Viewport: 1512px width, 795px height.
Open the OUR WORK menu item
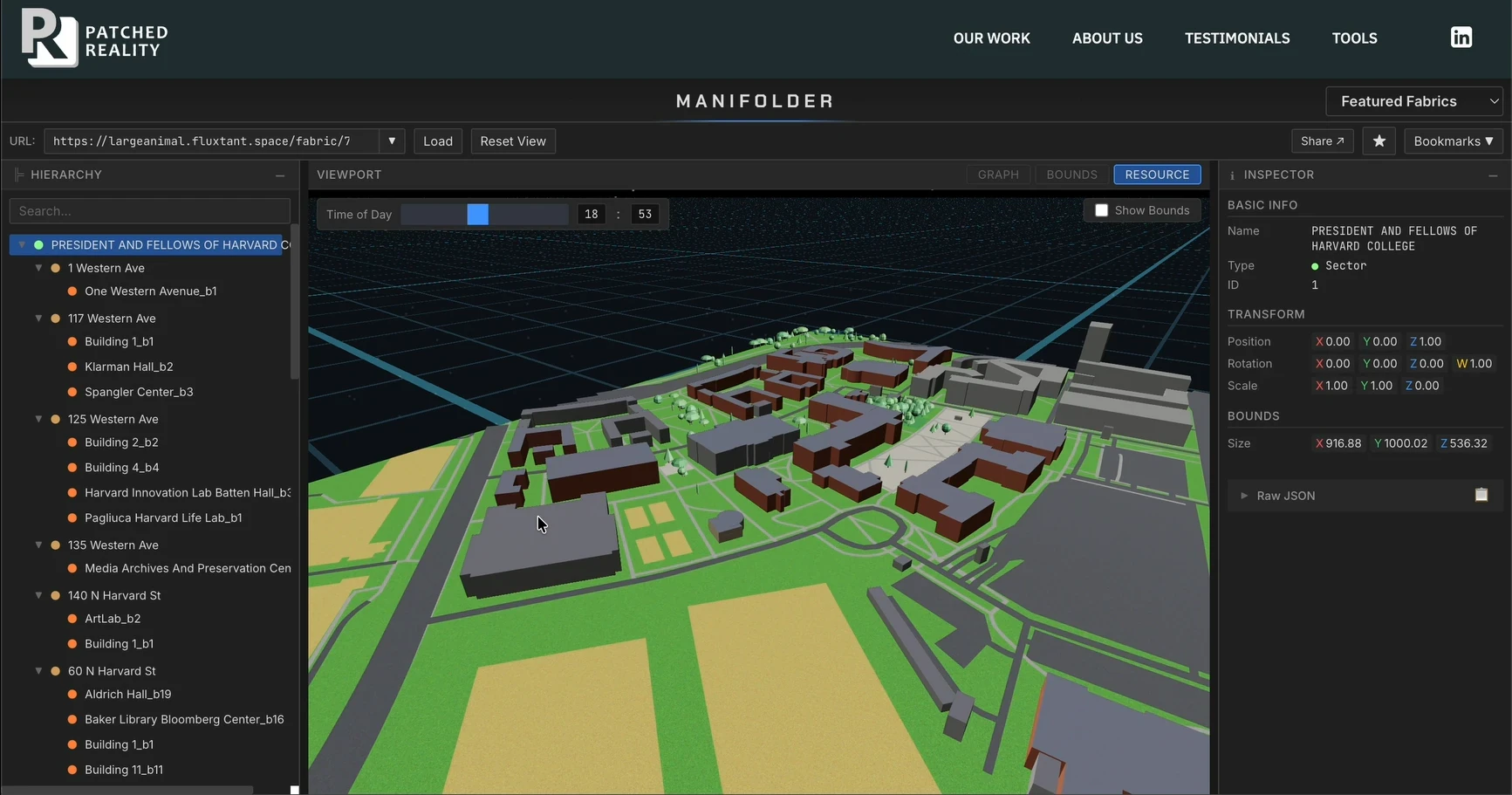coord(992,38)
